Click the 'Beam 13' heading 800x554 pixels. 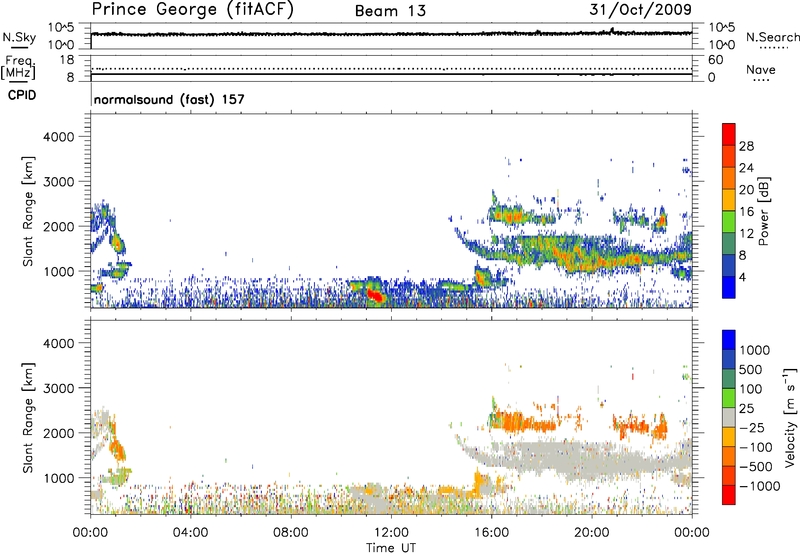[390, 11]
